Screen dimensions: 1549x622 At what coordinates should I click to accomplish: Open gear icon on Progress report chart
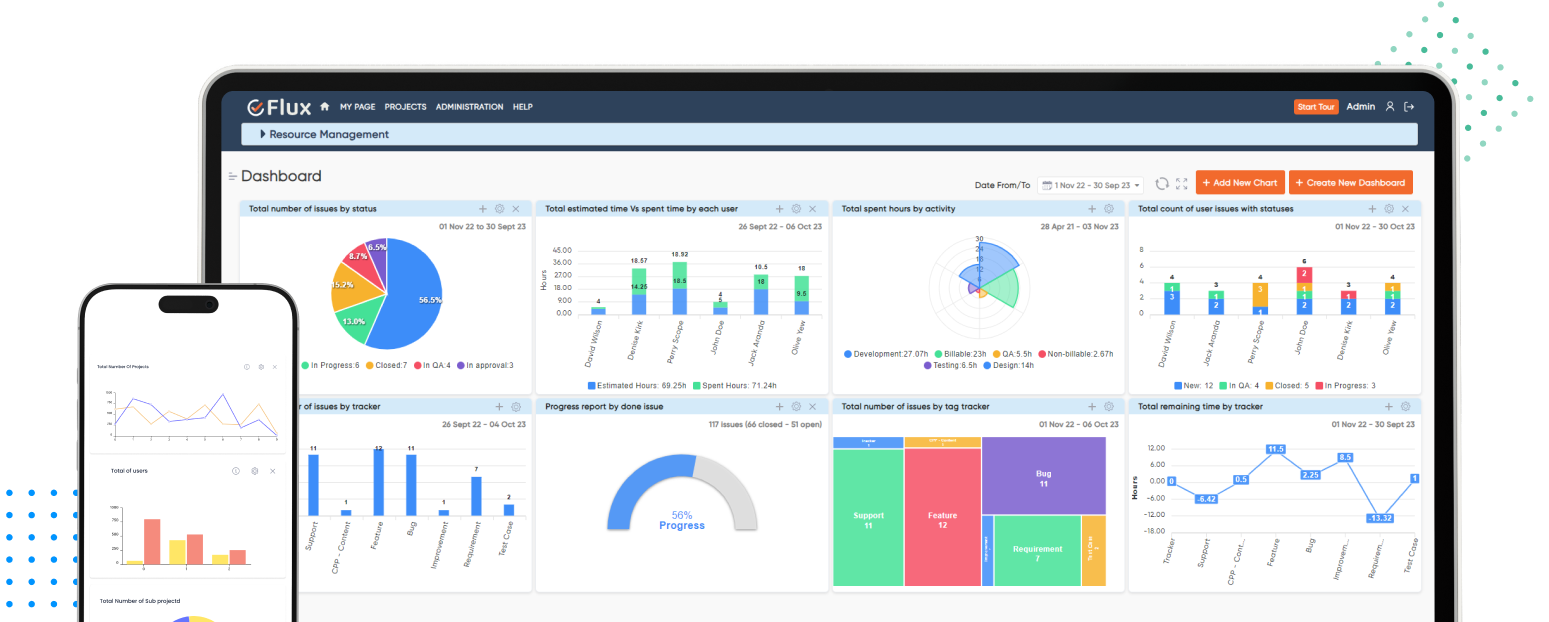[x=796, y=407]
